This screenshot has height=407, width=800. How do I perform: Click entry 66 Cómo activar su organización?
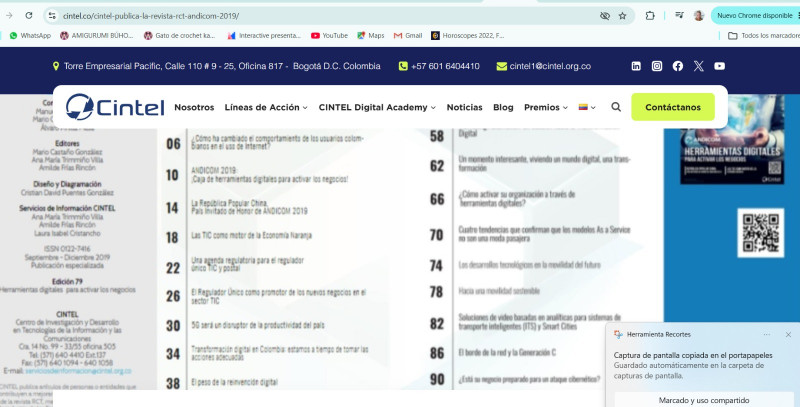click(517, 198)
